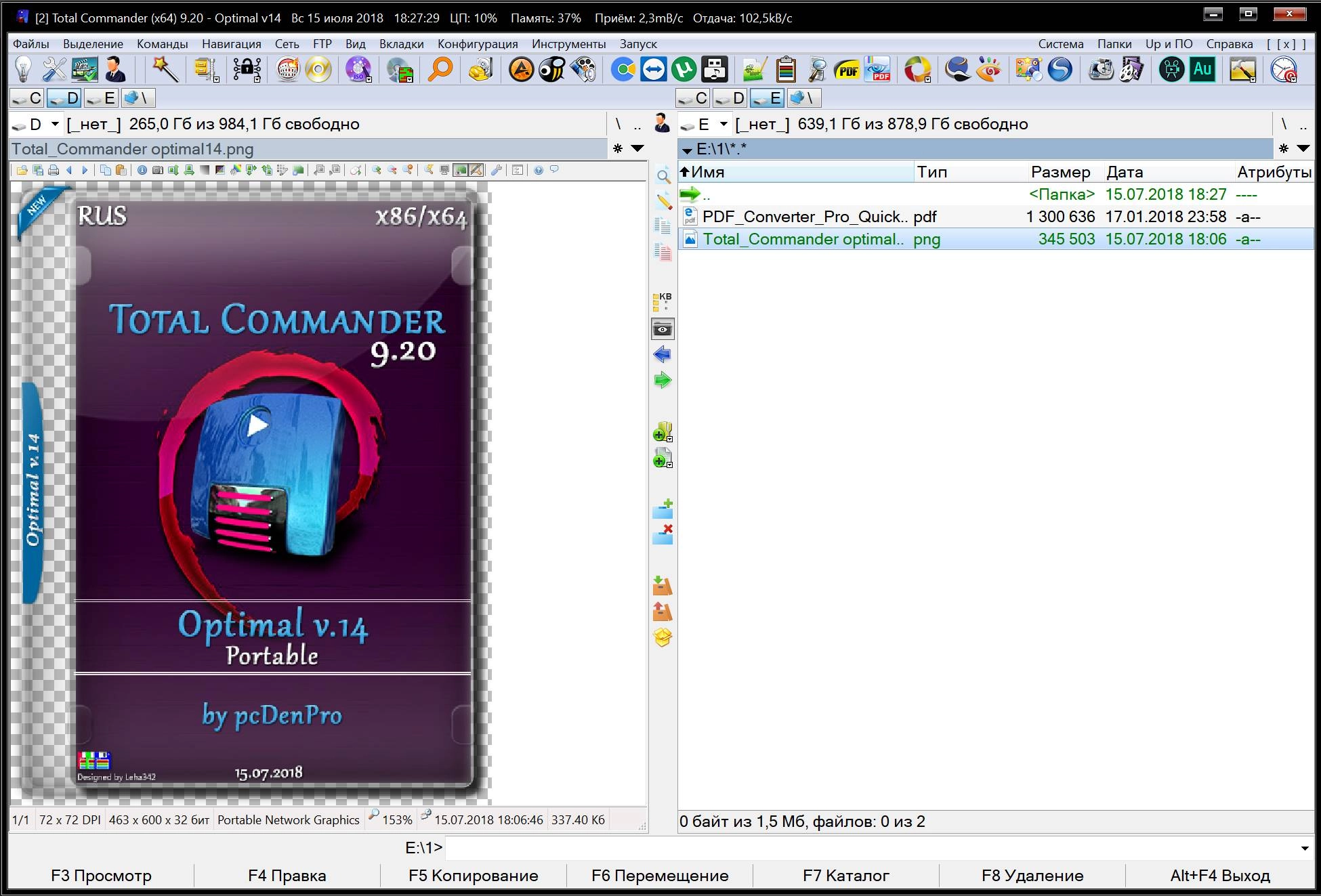Open the Выделение menu
The height and width of the screenshot is (896, 1321).
pos(93,44)
